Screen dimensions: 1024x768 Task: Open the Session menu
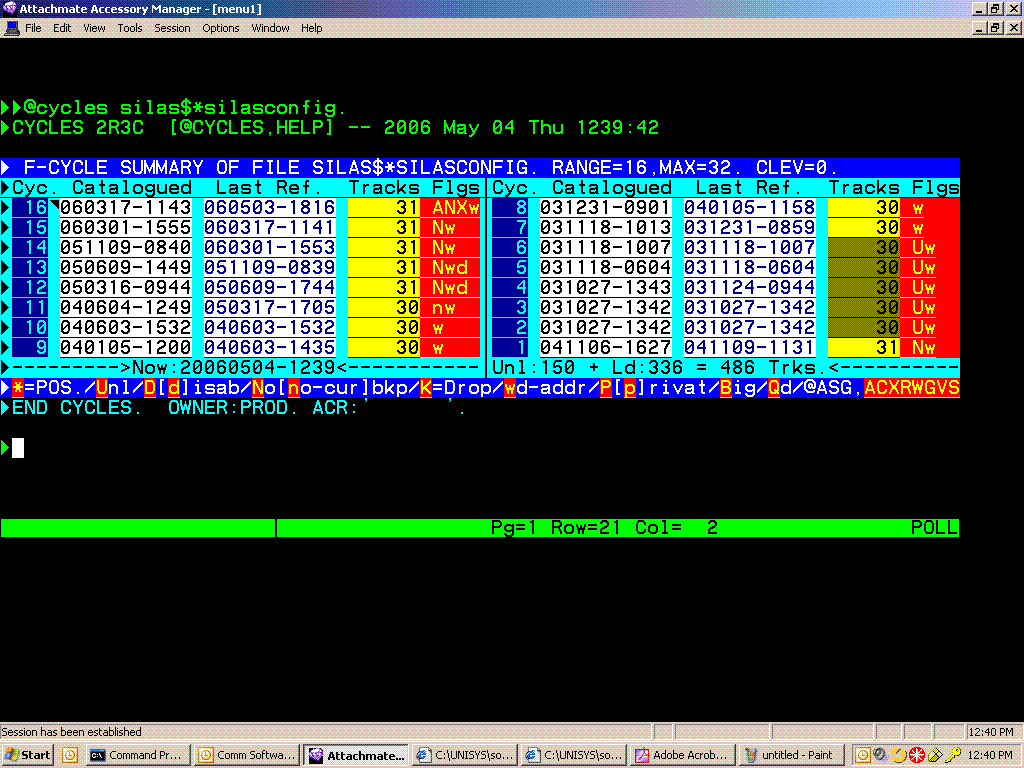172,28
